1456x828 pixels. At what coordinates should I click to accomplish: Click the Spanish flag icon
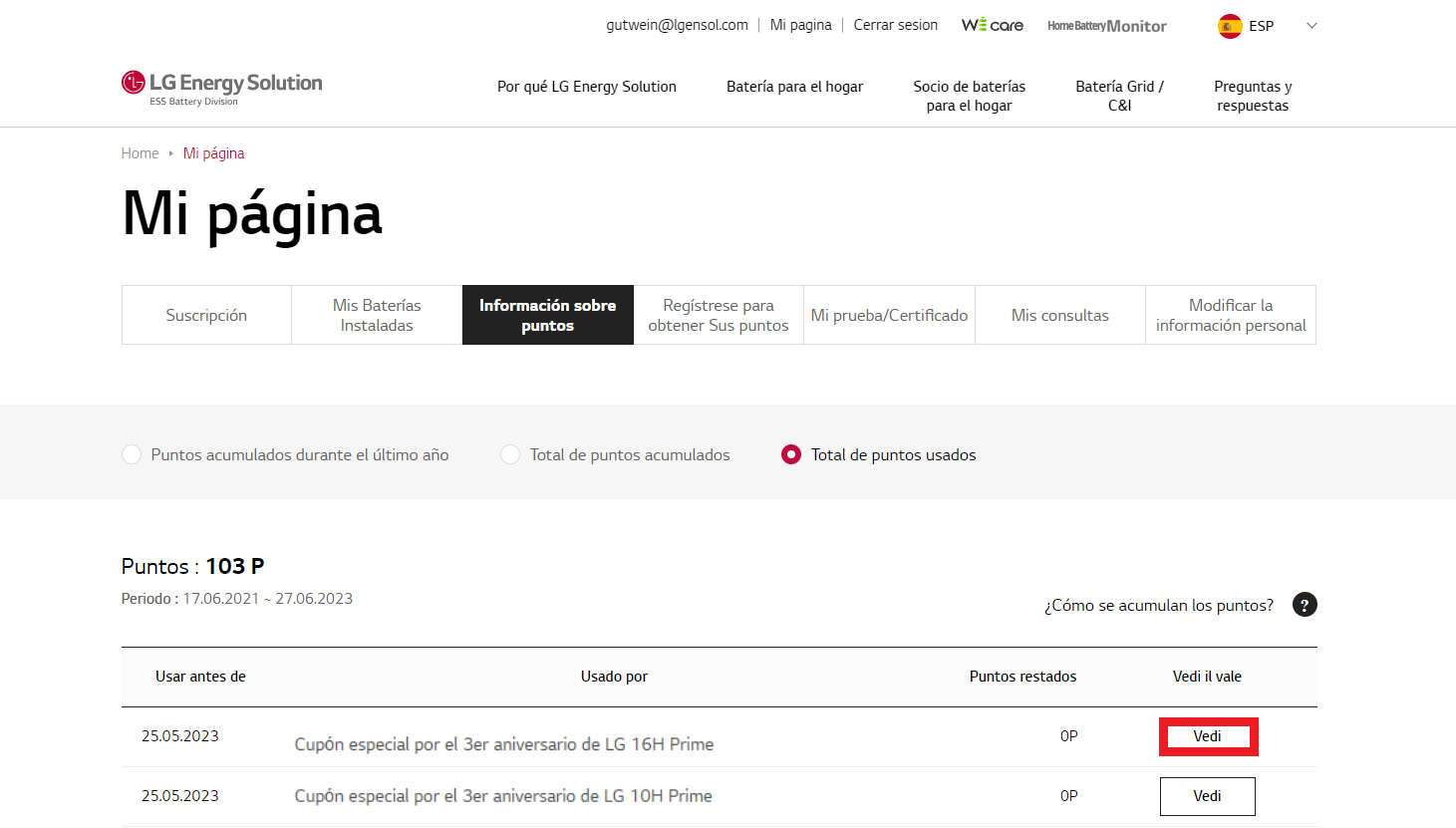(x=1230, y=26)
